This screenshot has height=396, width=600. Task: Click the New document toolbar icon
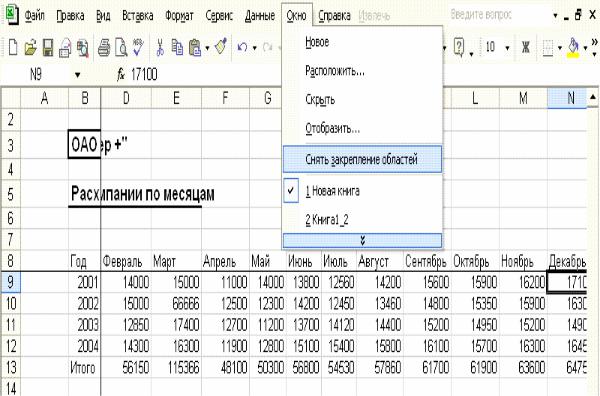click(13, 48)
